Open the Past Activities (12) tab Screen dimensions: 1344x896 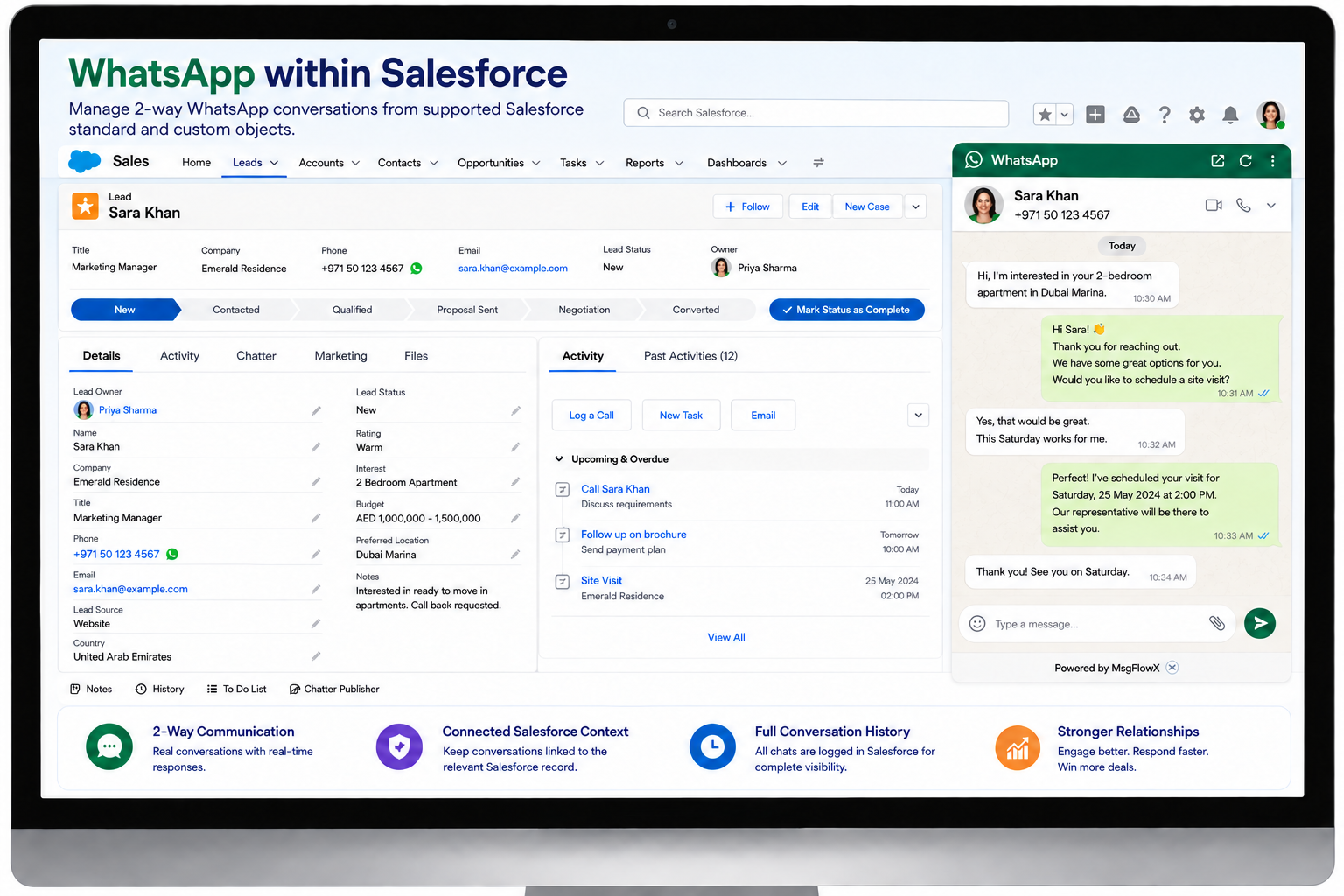[691, 356]
